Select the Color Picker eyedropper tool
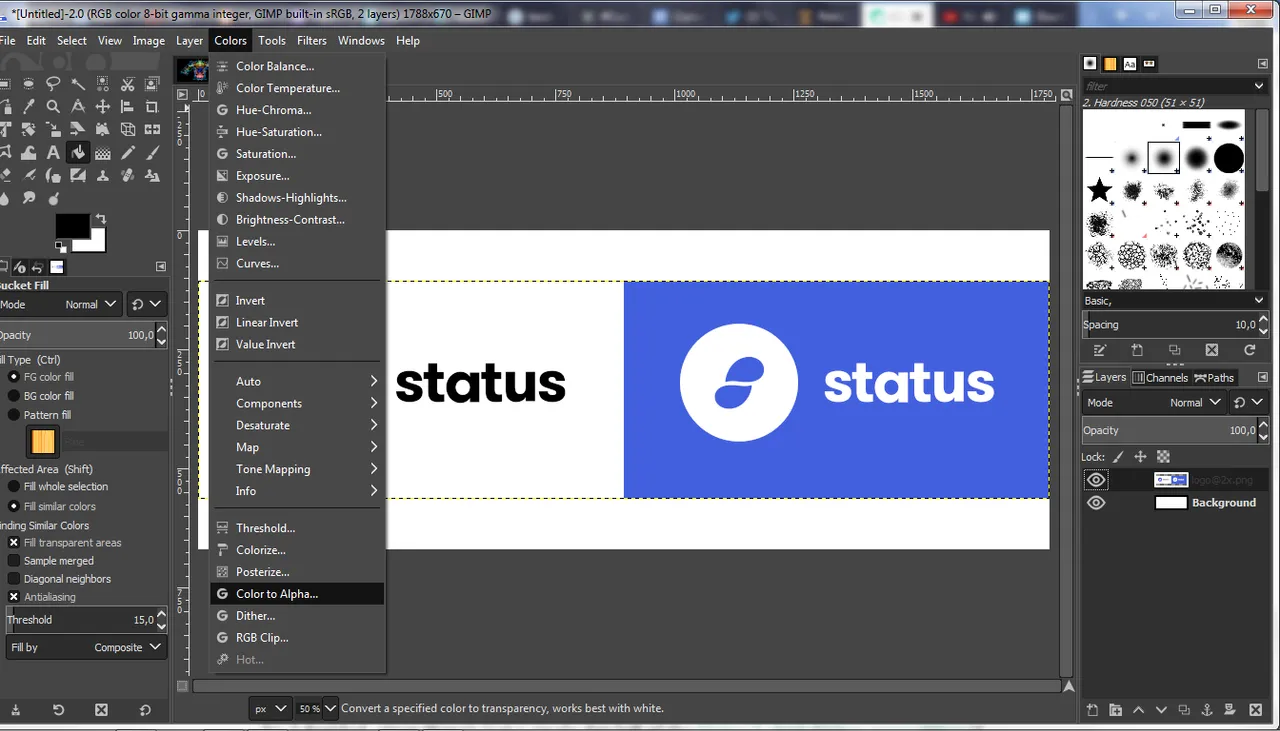The width and height of the screenshot is (1280, 731). coord(29,106)
